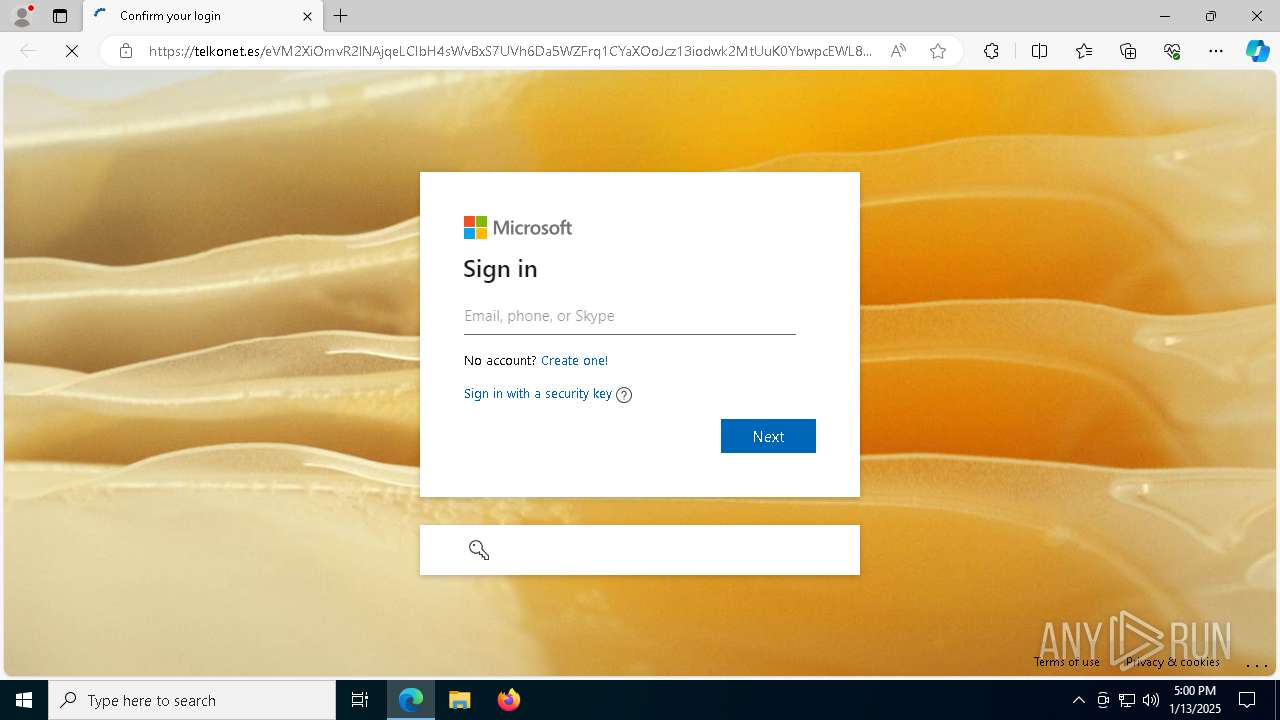Image resolution: width=1280 pixels, height=720 pixels.
Task: Open the footer ellipsis menu
Action: 1257,664
